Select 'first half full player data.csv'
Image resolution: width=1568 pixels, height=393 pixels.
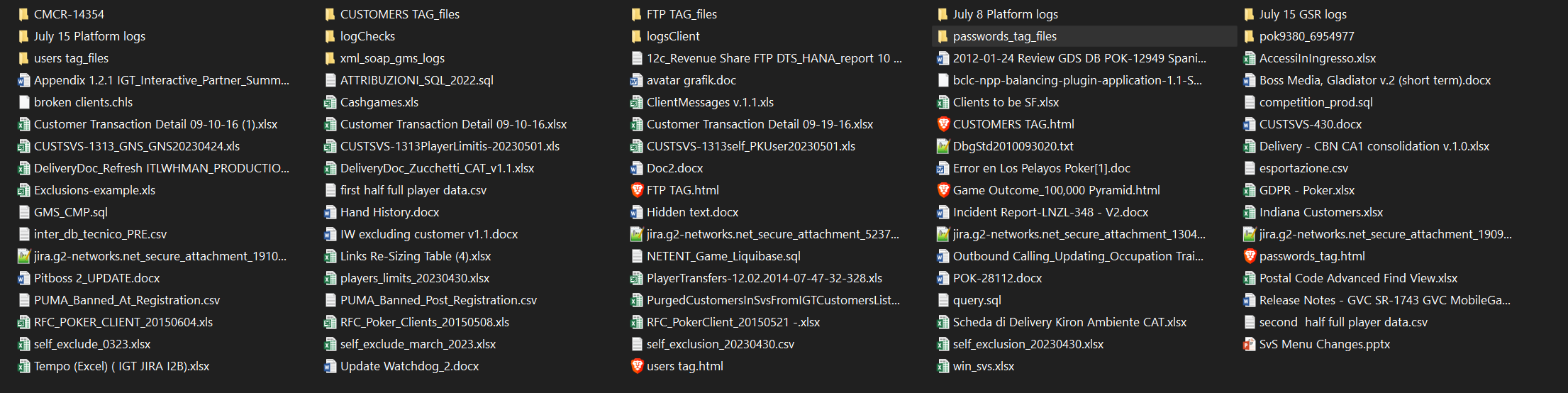pos(413,190)
